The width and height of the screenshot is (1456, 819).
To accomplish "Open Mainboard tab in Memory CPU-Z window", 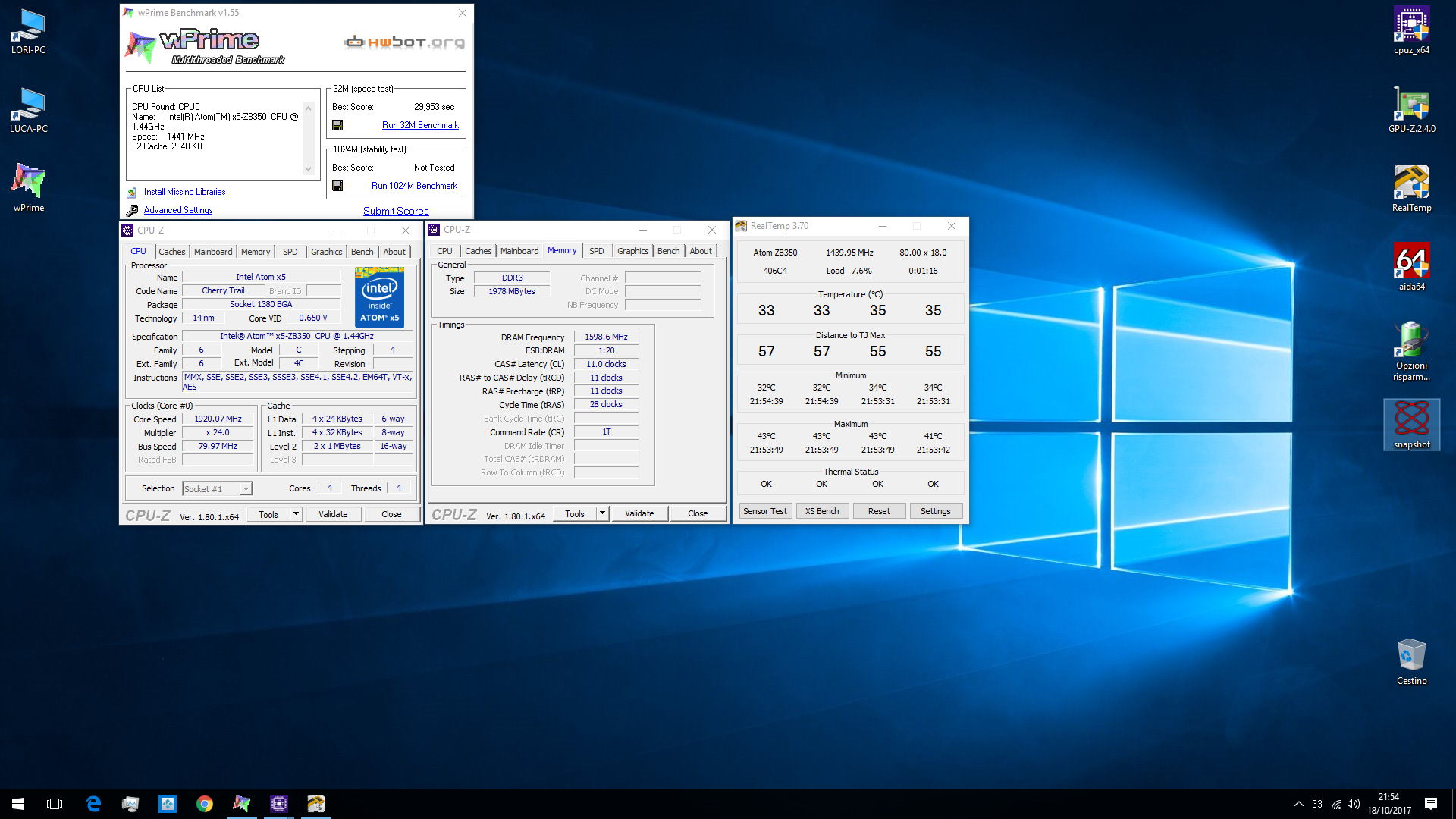I will (x=519, y=251).
